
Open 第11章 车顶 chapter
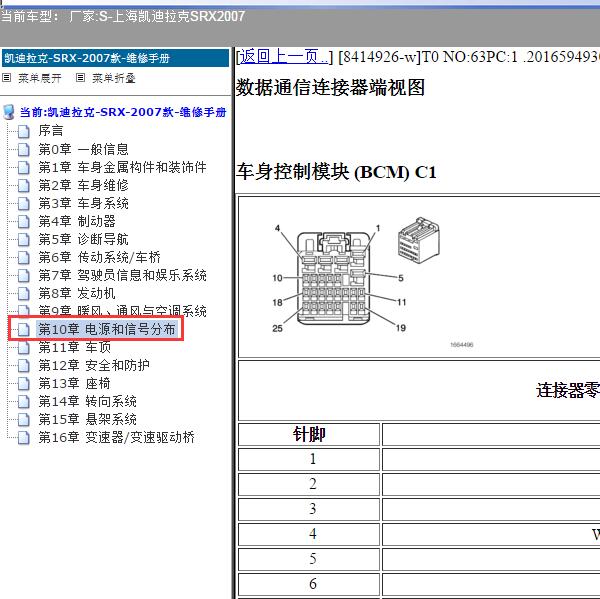[x=75, y=347]
